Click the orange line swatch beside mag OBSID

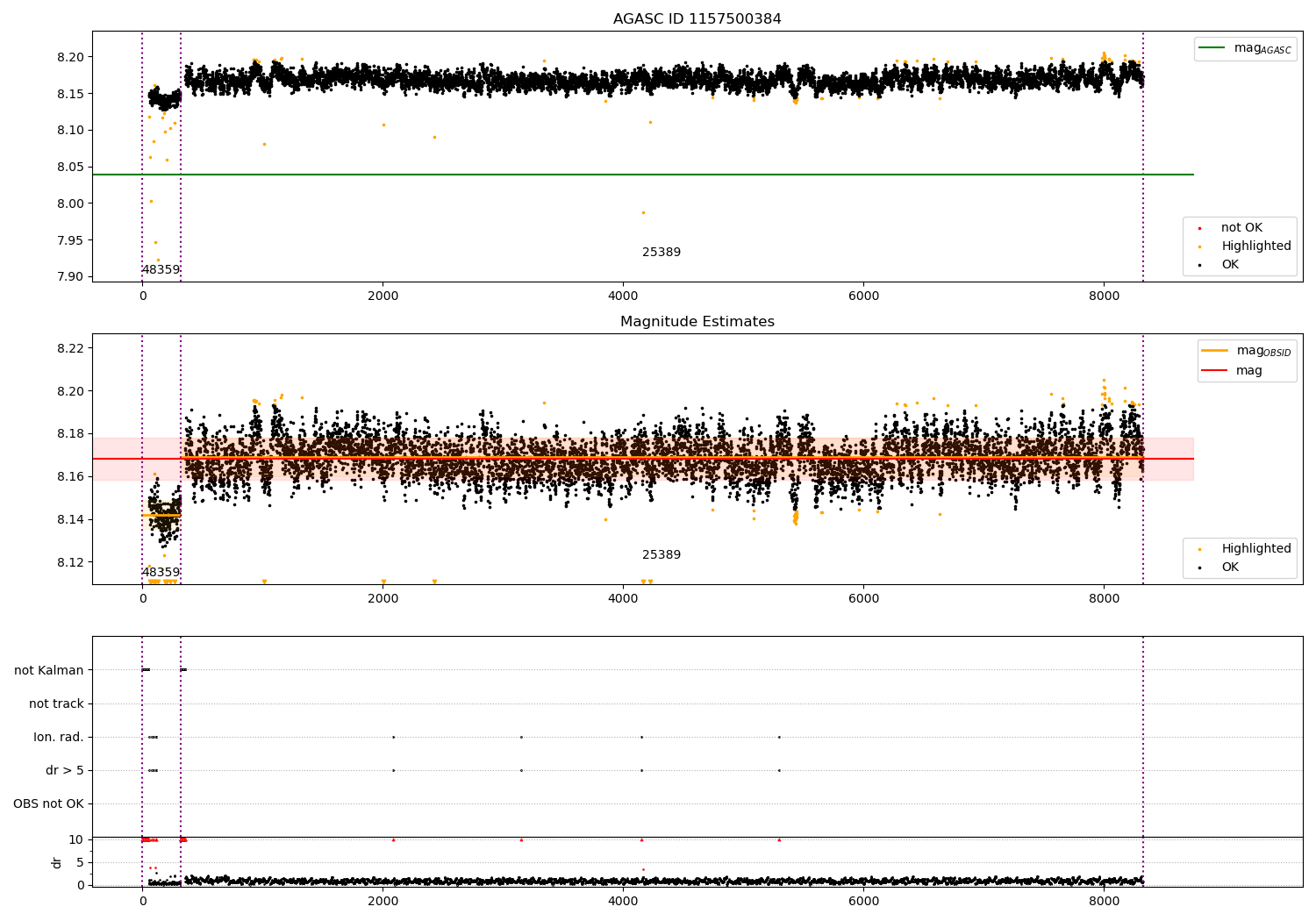tap(1215, 351)
